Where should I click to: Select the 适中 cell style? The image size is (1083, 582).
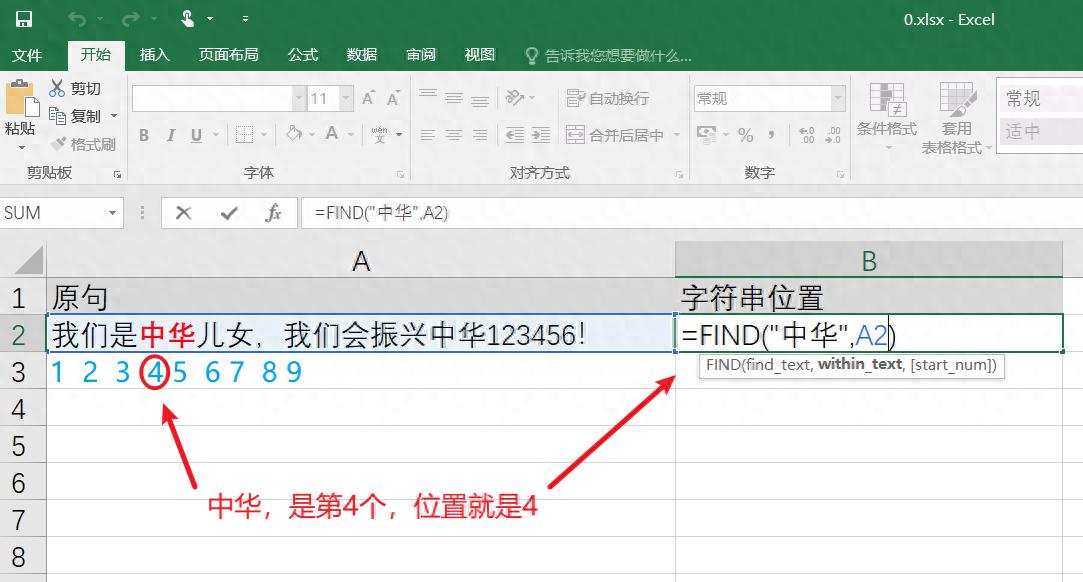point(1042,130)
